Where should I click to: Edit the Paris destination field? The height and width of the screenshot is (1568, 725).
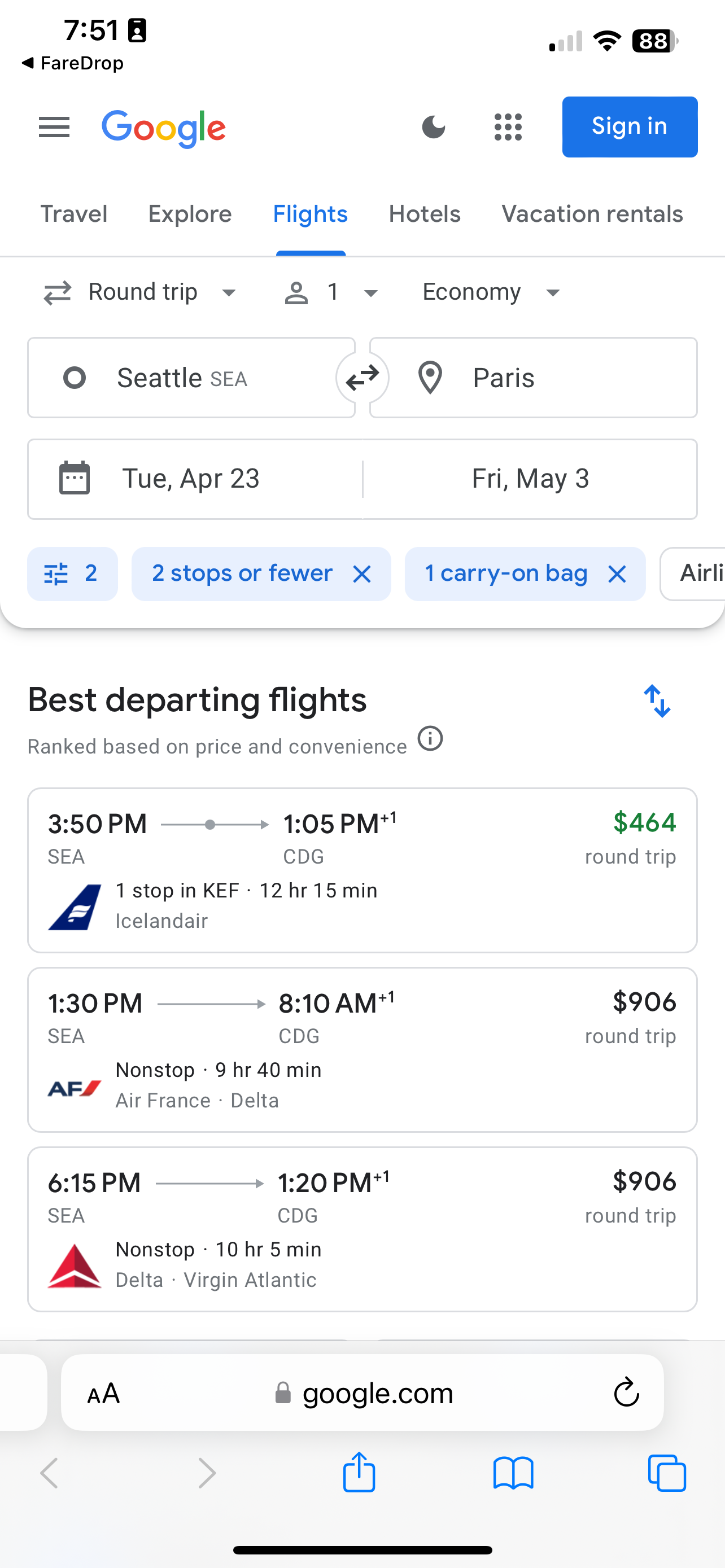click(533, 378)
